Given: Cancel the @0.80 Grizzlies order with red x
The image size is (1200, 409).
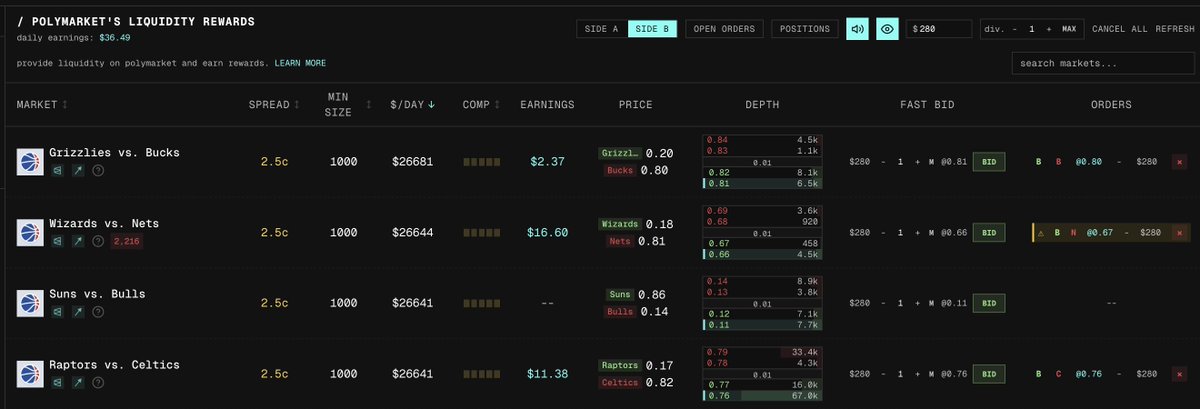Looking at the screenshot, I should tap(1179, 162).
